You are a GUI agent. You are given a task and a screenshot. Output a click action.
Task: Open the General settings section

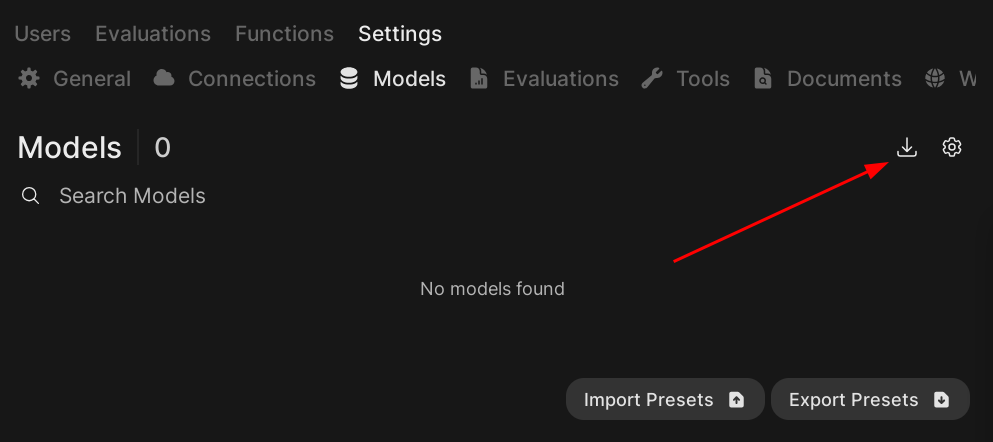91,78
